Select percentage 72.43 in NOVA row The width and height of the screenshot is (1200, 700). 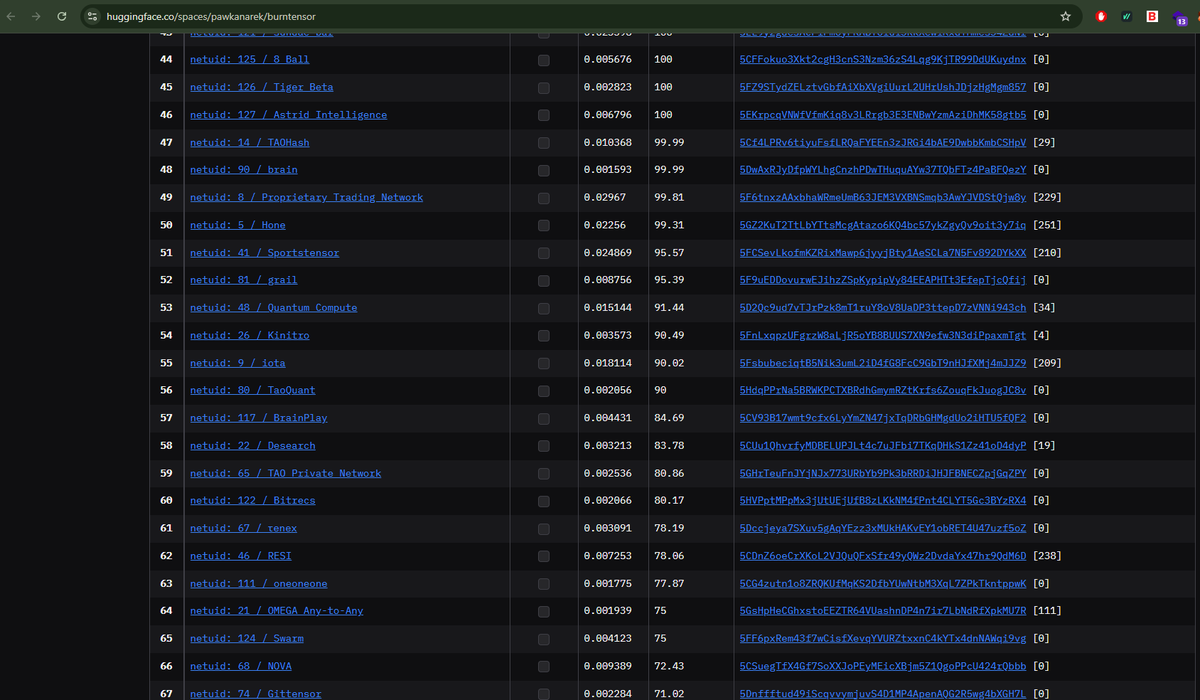[x=669, y=666]
